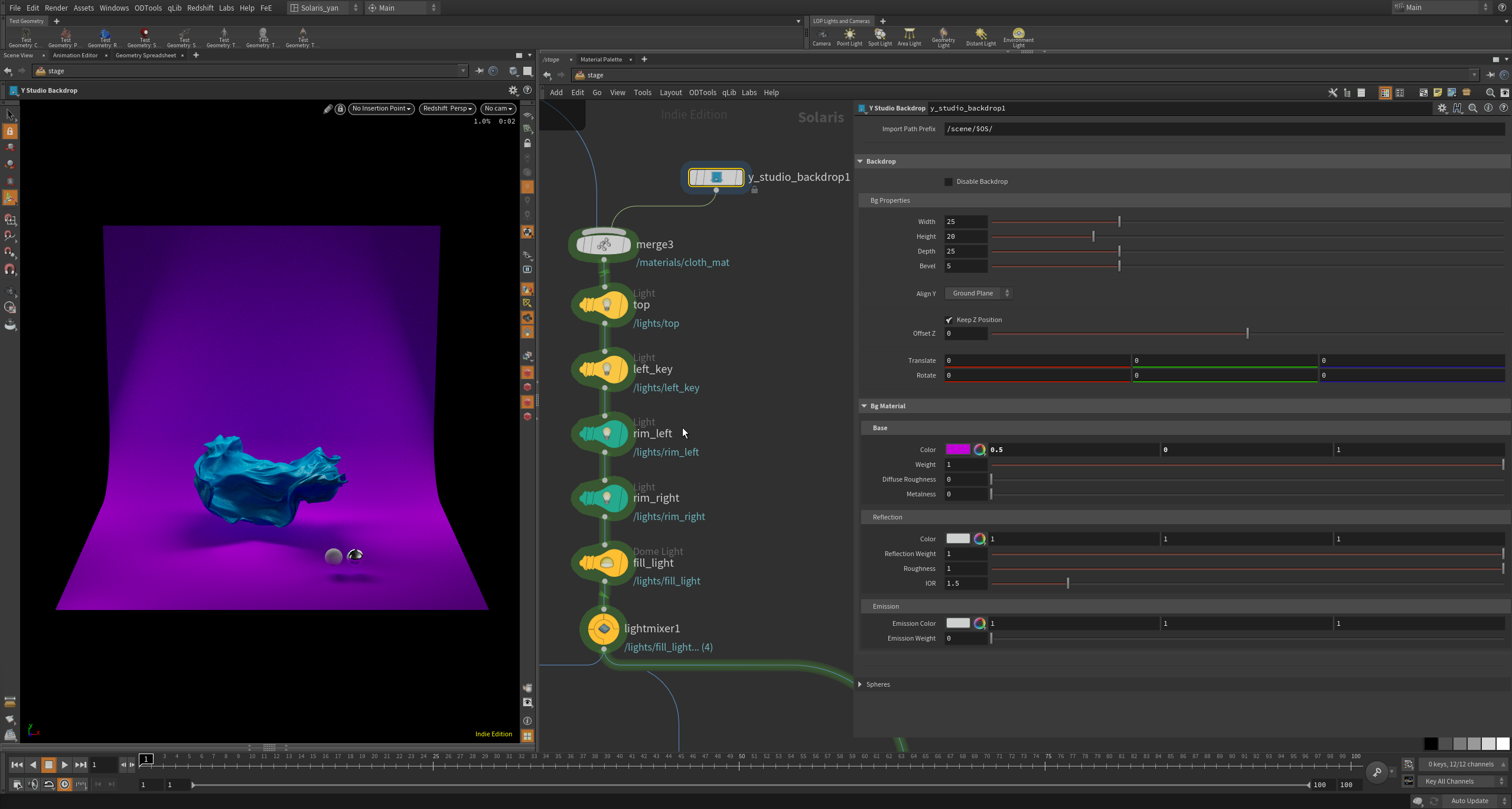Select the merge3 node icon
This screenshot has height=809, width=1512.
(x=604, y=244)
